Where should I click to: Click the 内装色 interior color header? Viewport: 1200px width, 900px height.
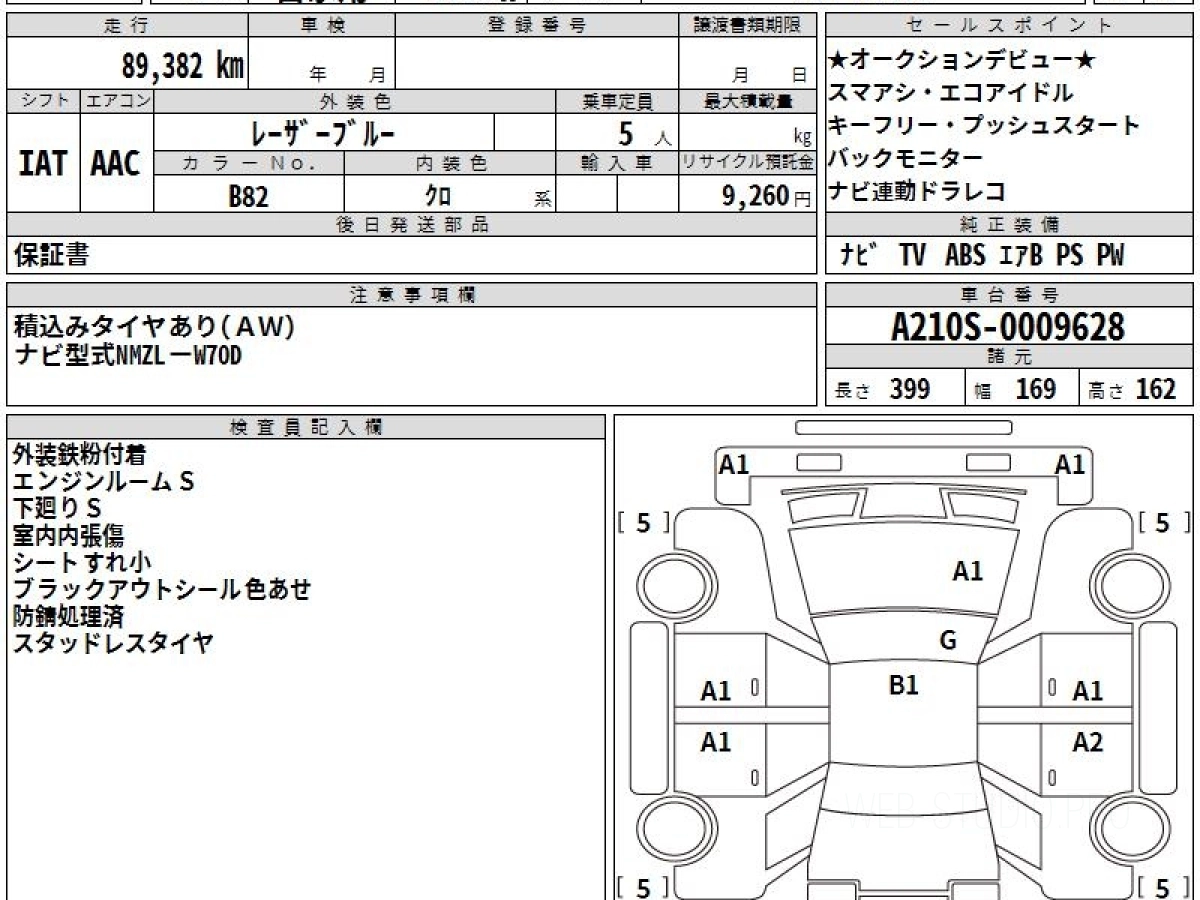[450, 164]
